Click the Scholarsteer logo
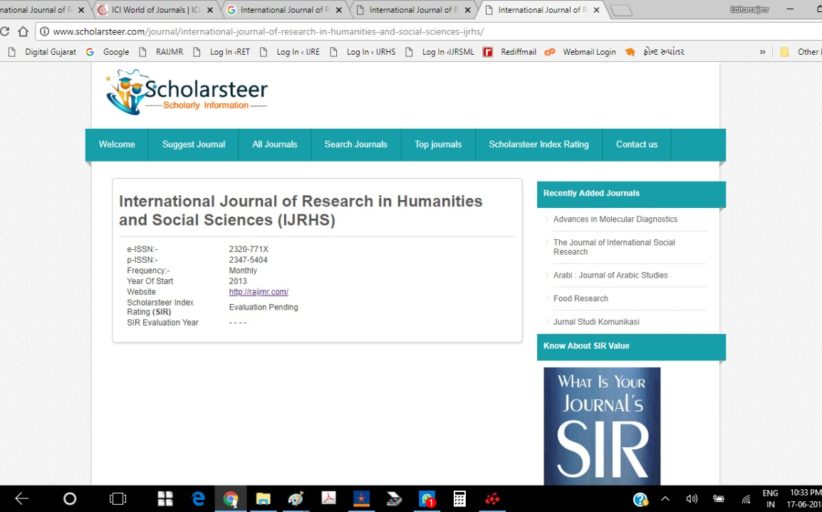822x512 pixels. click(187, 92)
